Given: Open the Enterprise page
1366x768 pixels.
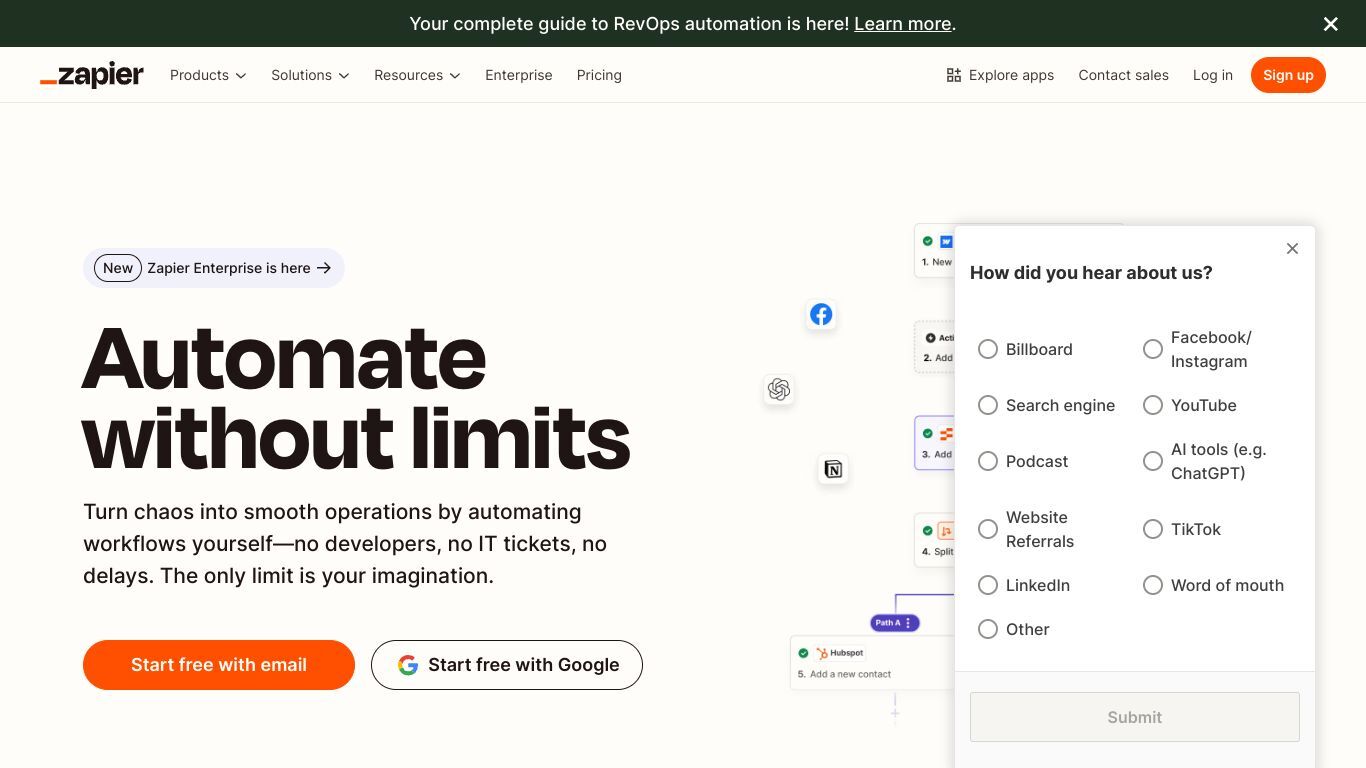Looking at the screenshot, I should tap(519, 75).
